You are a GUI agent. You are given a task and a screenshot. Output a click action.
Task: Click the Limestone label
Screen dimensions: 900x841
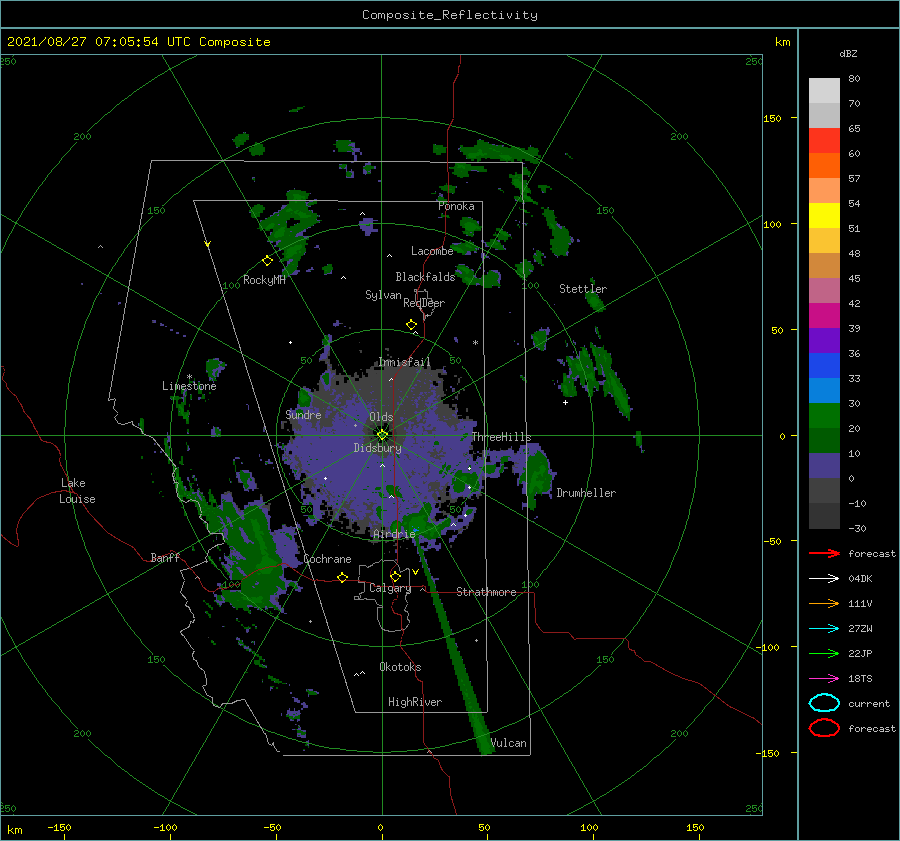tap(189, 386)
